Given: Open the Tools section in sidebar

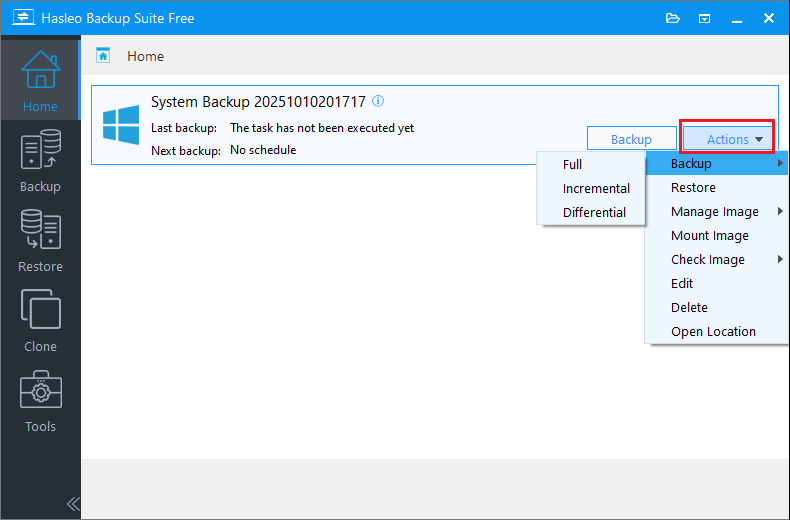Looking at the screenshot, I should pos(40,401).
